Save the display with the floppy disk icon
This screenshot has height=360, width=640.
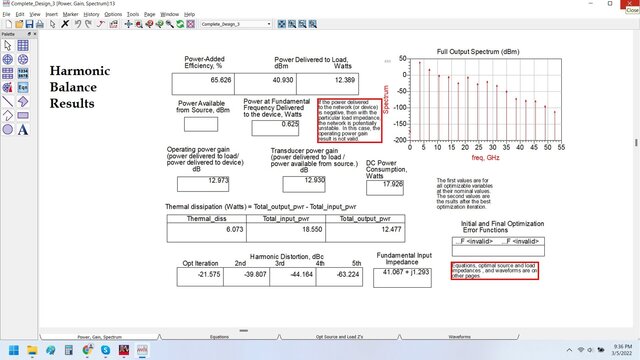tap(29, 24)
